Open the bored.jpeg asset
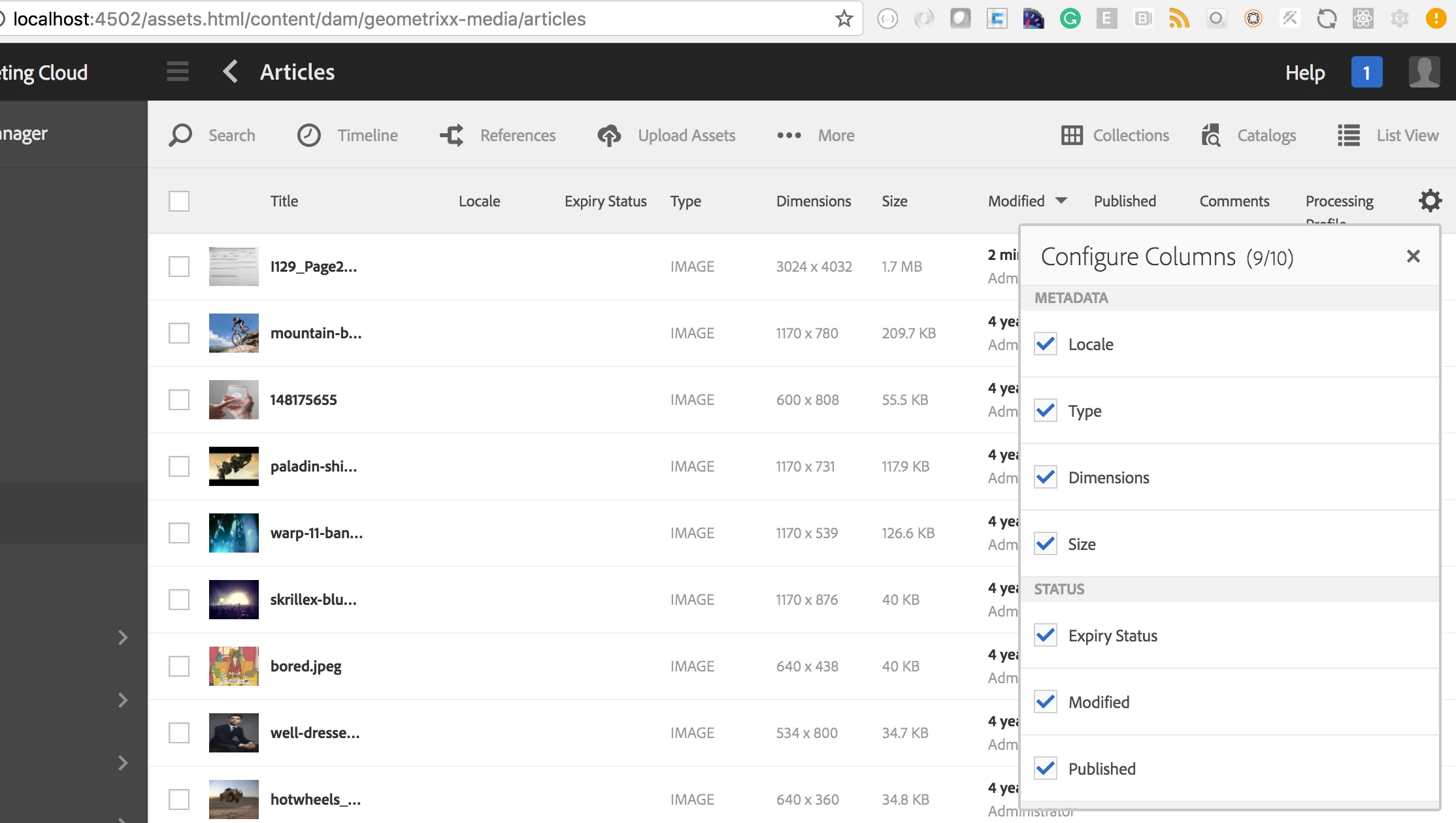Screen dimensions: 1456x823 tap(306, 666)
